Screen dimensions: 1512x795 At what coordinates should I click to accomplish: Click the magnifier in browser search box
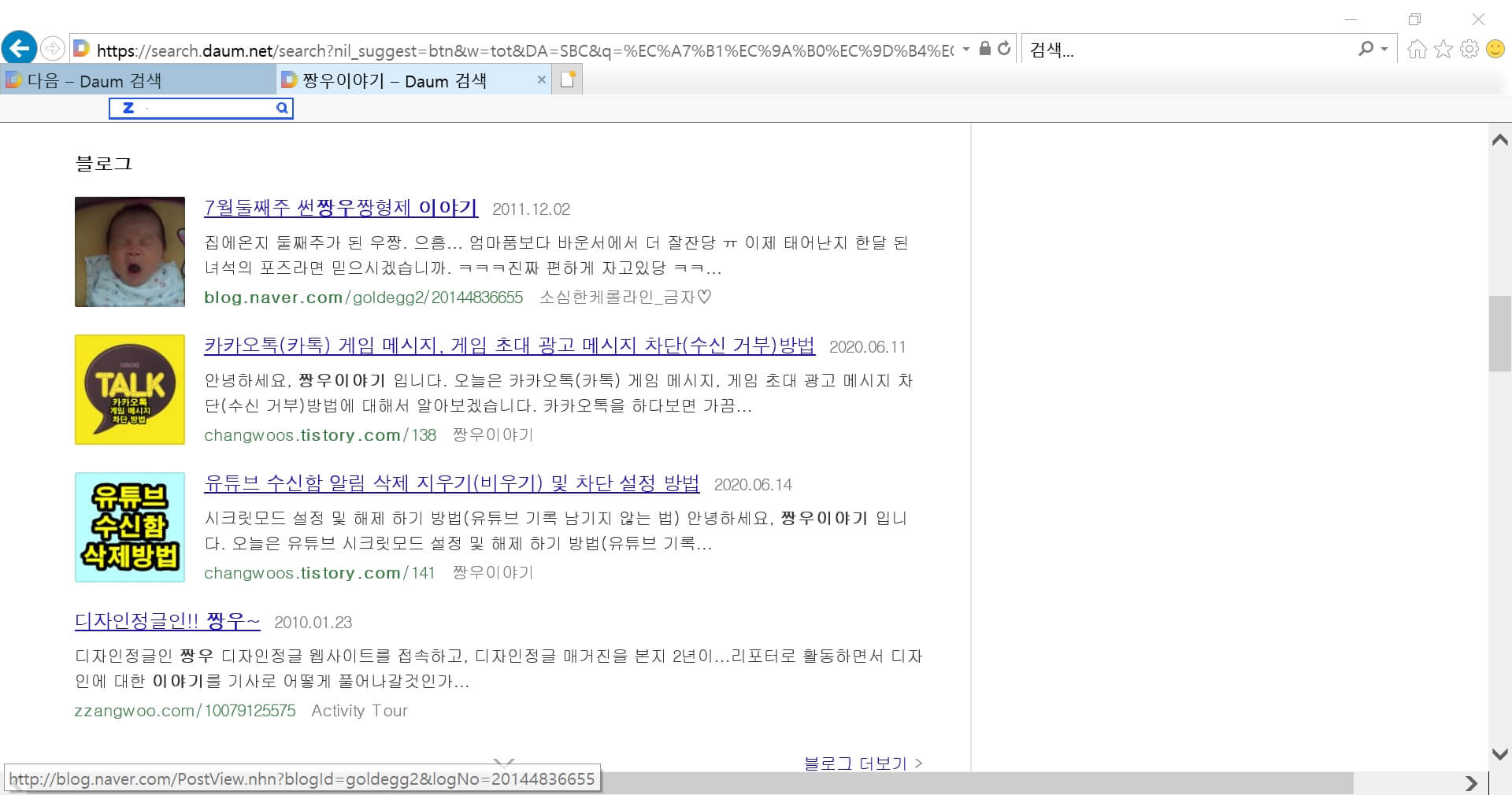[x=1366, y=49]
